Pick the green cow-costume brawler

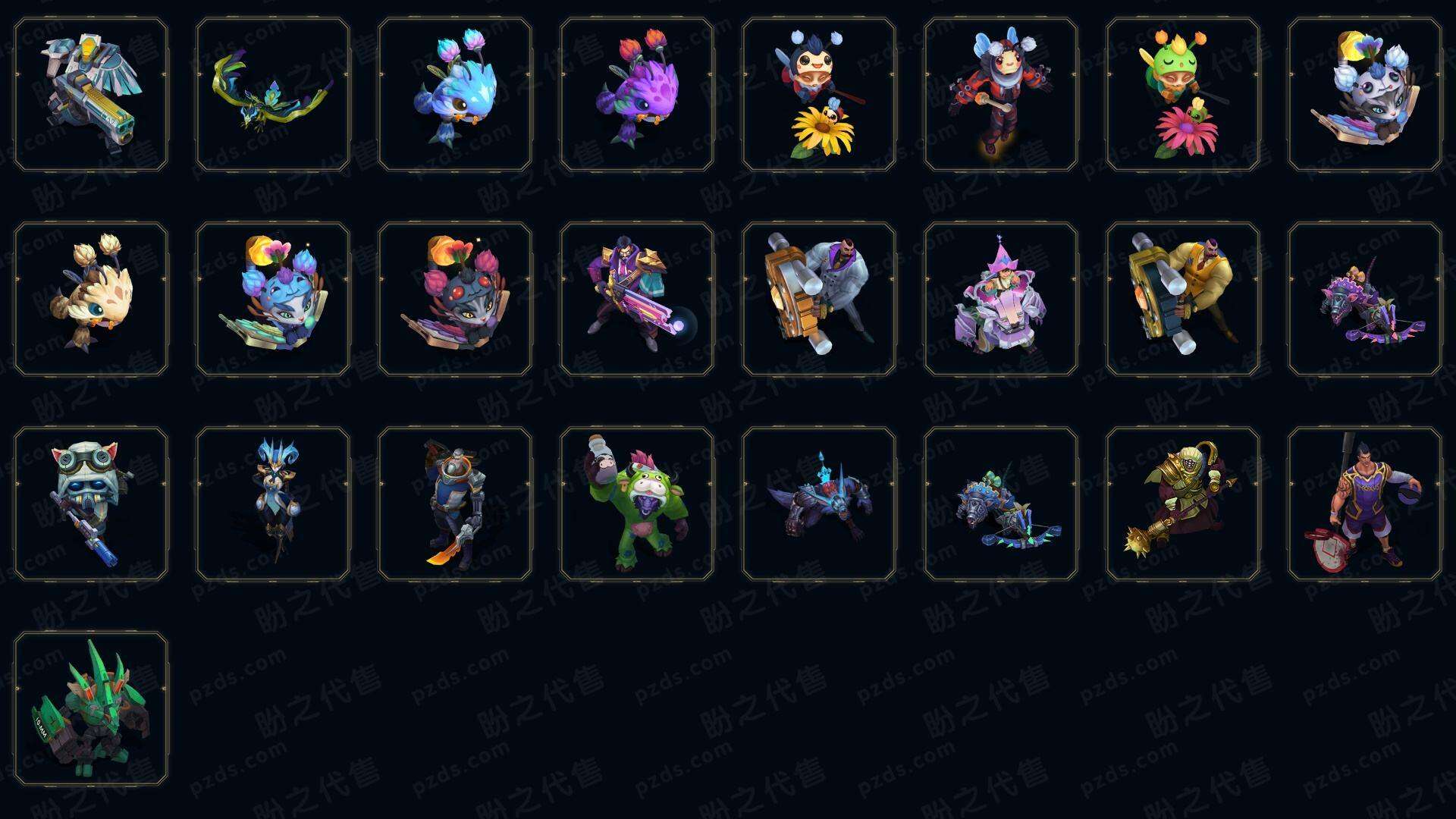pyautogui.click(x=637, y=504)
